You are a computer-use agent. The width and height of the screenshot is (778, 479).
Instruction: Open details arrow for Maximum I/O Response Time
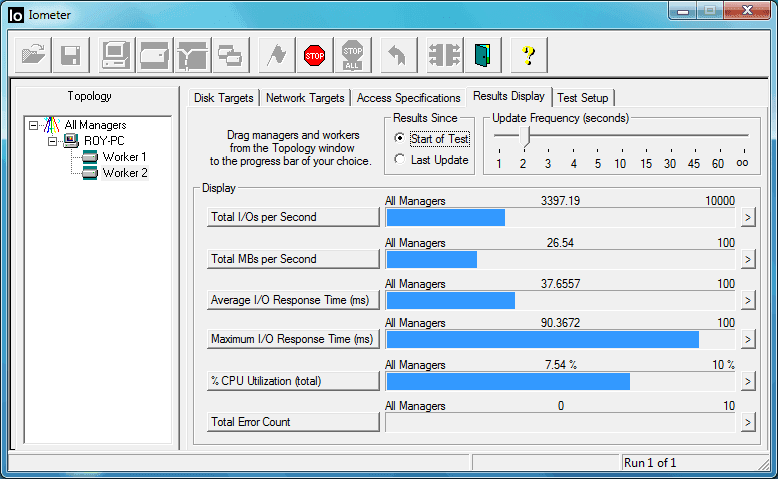tap(748, 340)
